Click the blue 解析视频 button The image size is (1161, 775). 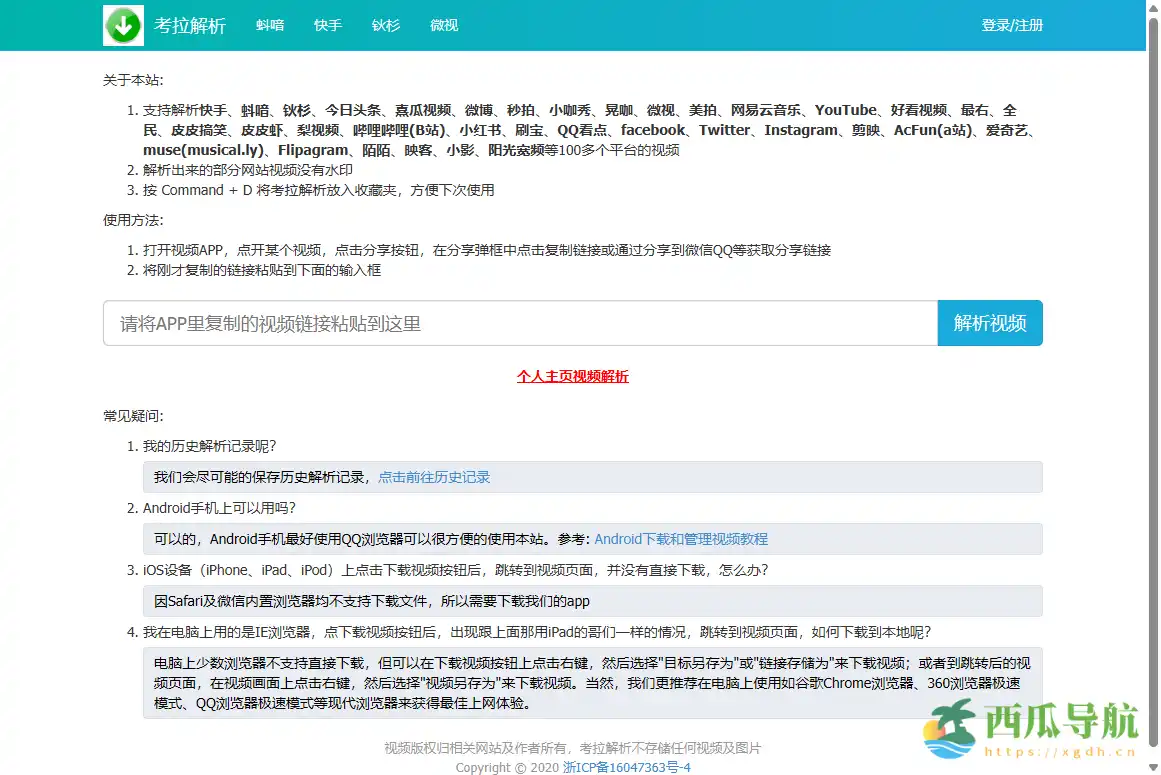click(x=990, y=323)
